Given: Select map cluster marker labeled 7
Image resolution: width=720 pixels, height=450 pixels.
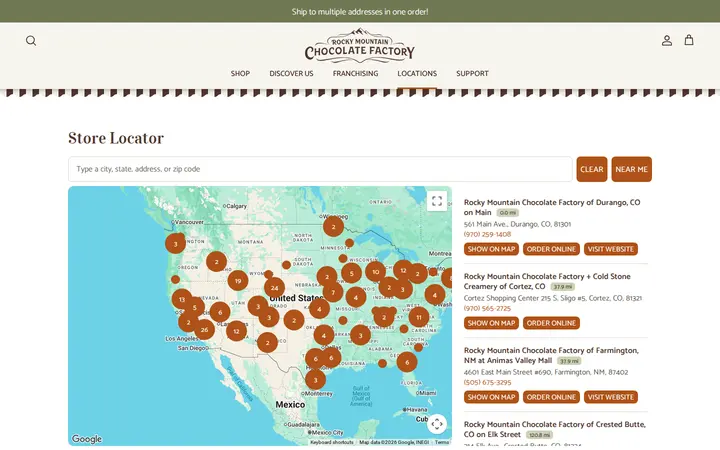Looking at the screenshot, I should coord(333,292).
